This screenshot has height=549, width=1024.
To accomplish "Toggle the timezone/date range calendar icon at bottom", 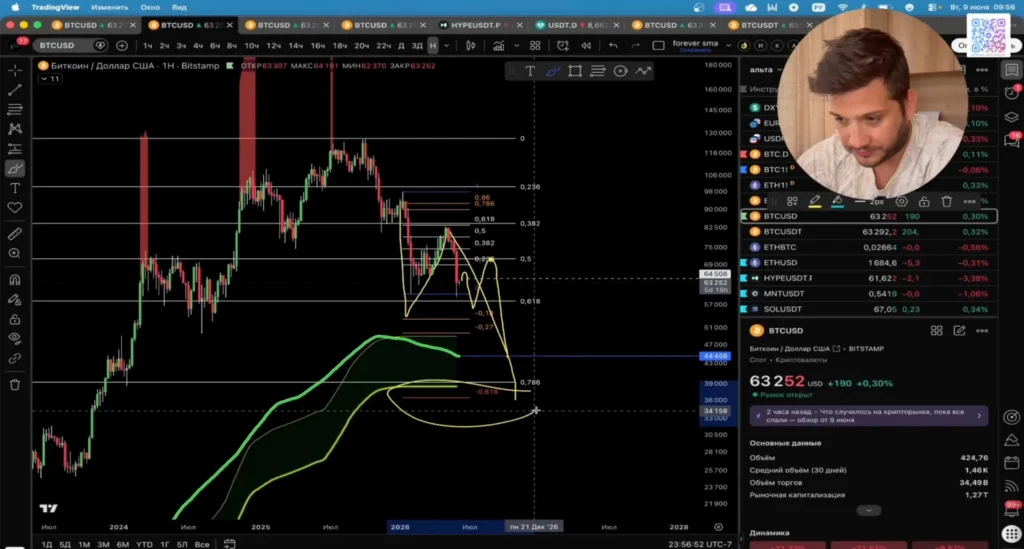I will point(229,543).
